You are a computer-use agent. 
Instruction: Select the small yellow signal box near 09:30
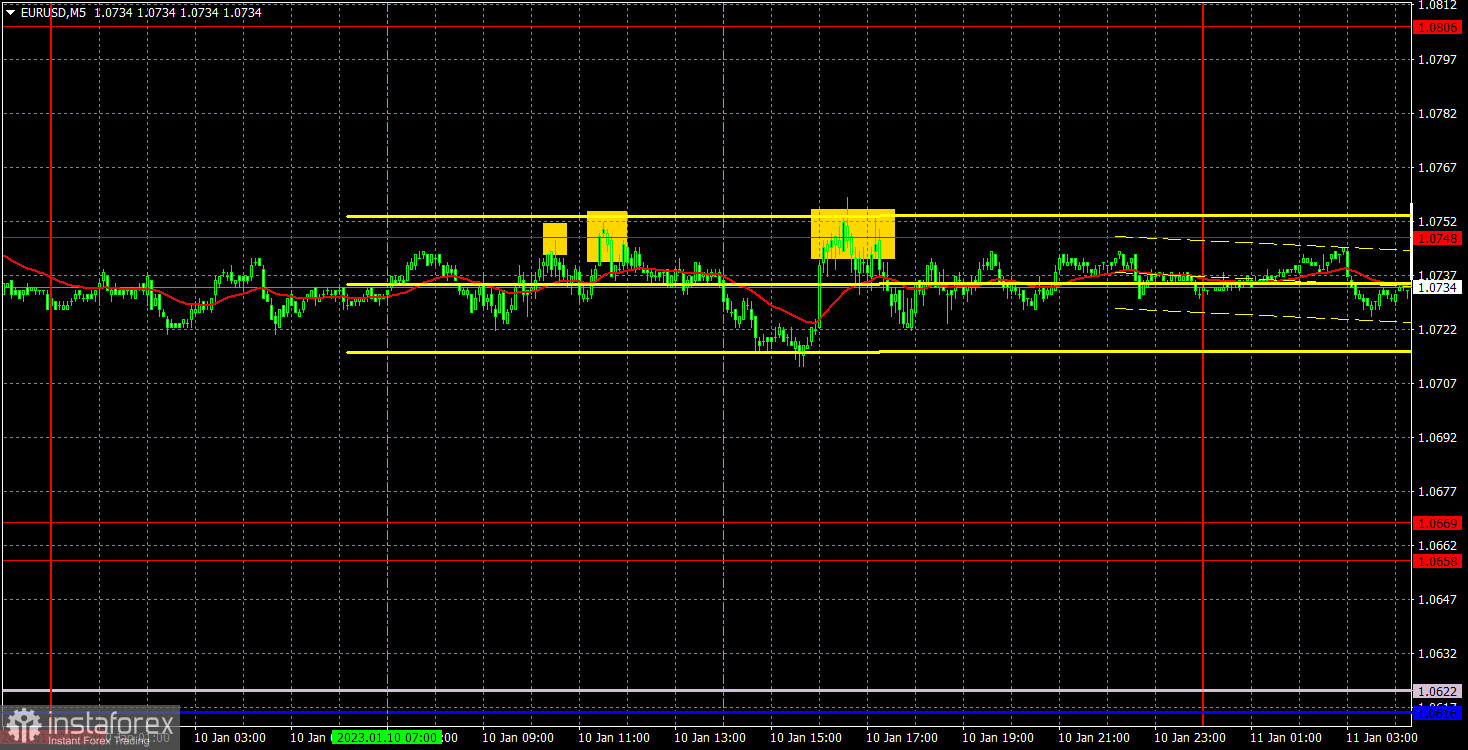pyautogui.click(x=555, y=239)
